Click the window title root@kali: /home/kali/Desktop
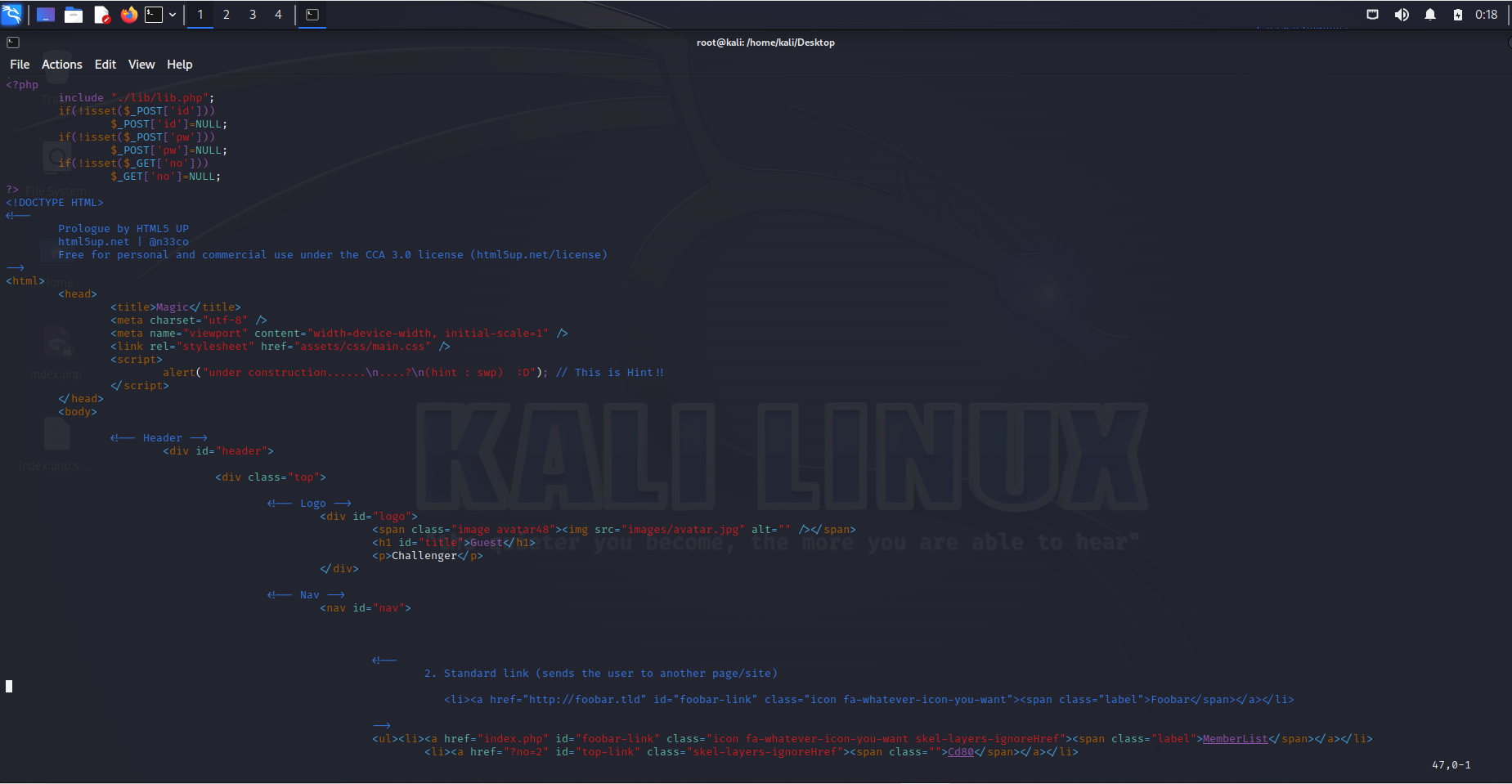The image size is (1512, 784). point(765,43)
